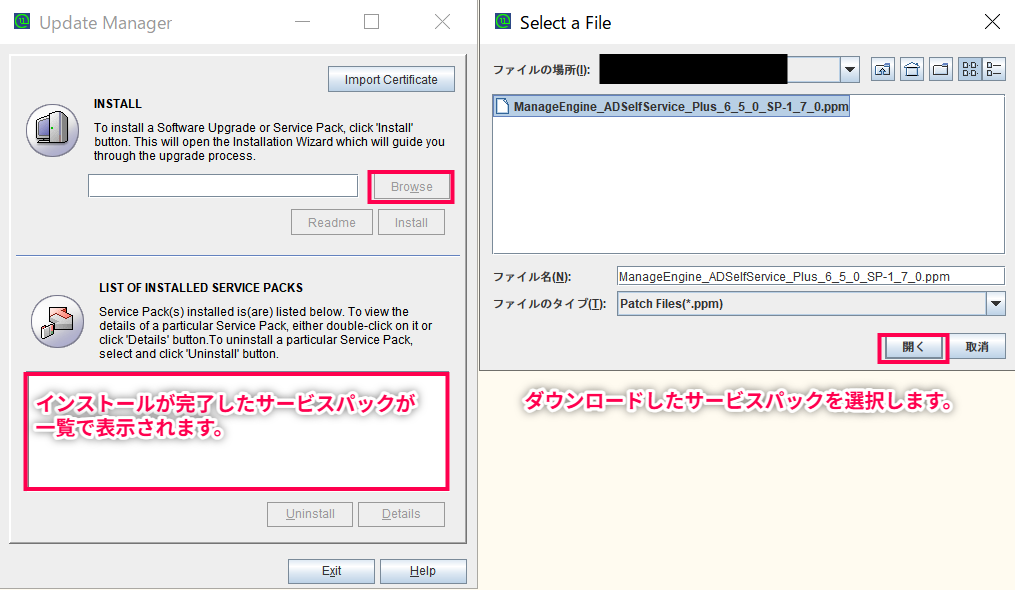1015x590 pixels.
Task: Create a new folder
Action: [x=941, y=69]
